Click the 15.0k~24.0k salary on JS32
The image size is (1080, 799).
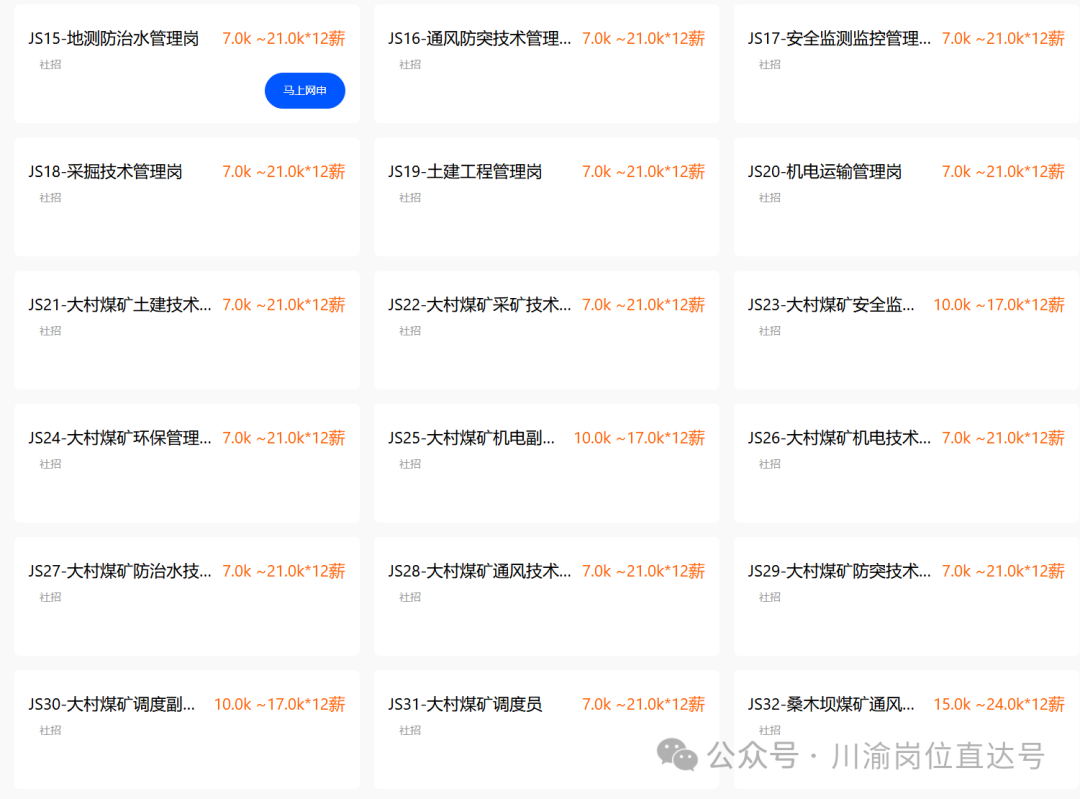[x=999, y=704]
